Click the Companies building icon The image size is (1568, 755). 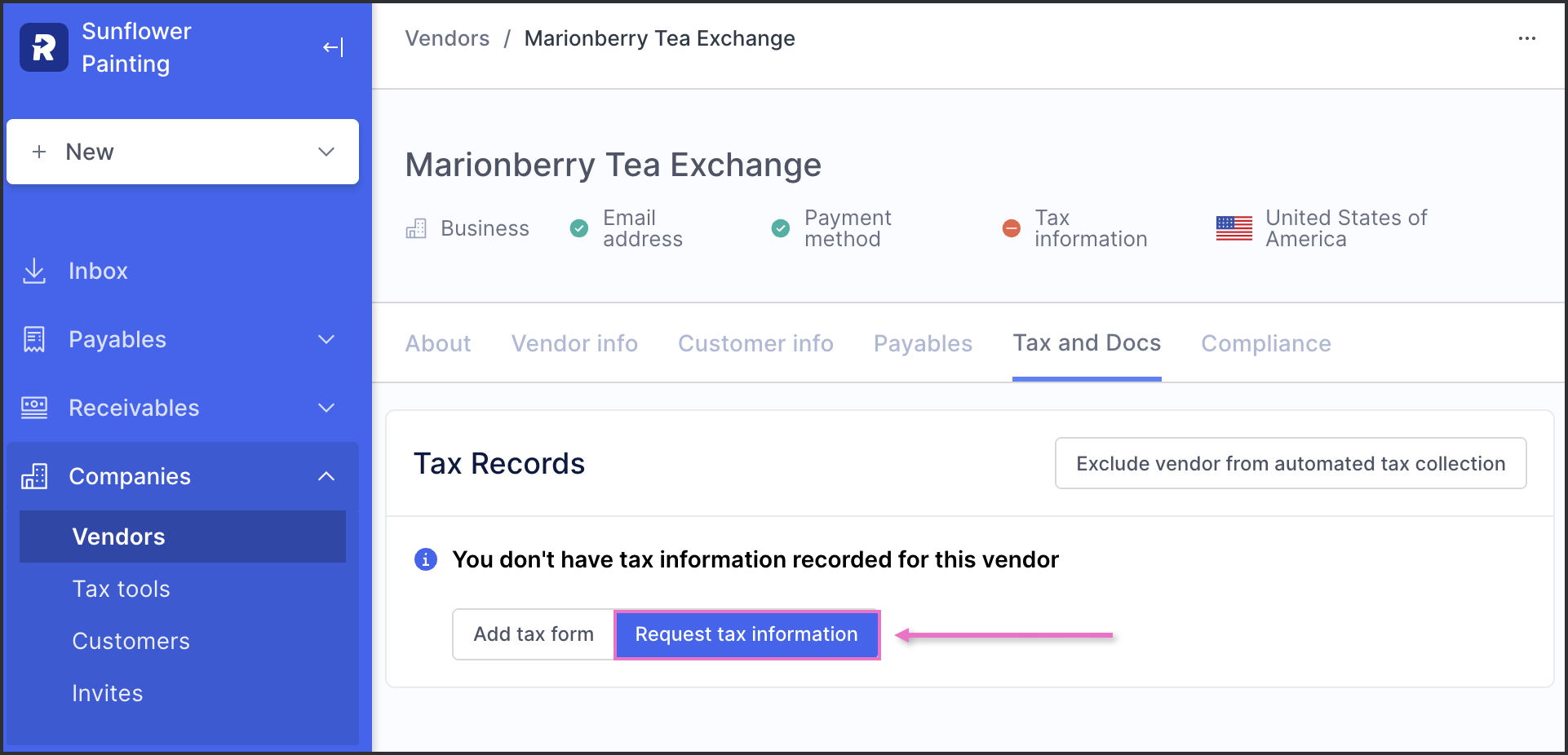pos(34,476)
